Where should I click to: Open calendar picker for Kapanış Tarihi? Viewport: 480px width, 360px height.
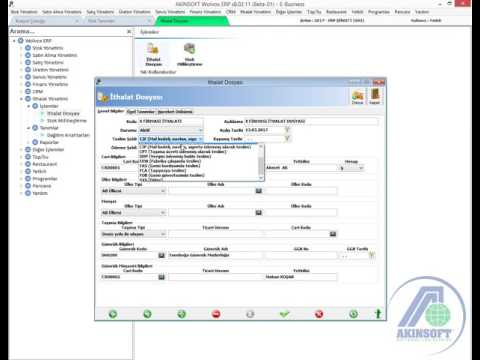pos(287,139)
